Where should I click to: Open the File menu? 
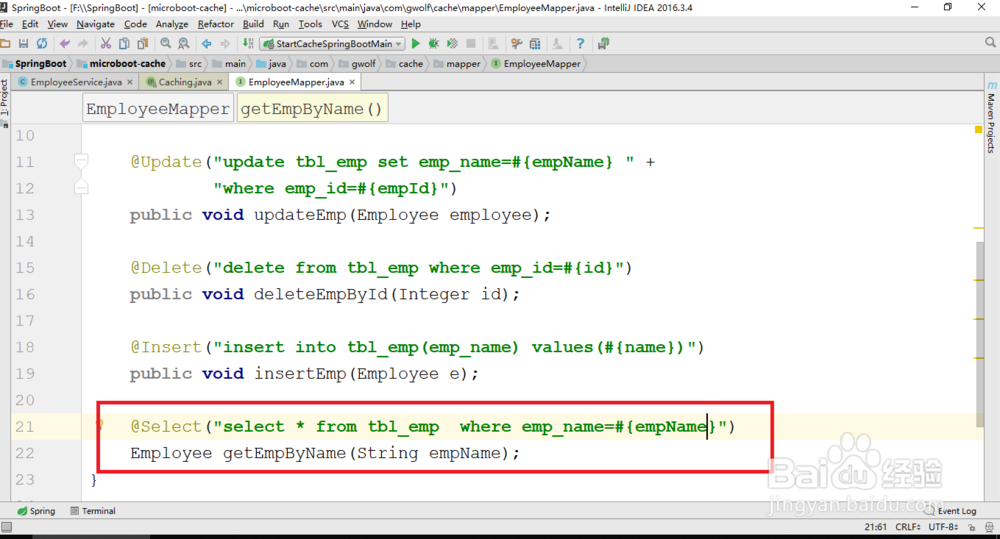(6, 24)
